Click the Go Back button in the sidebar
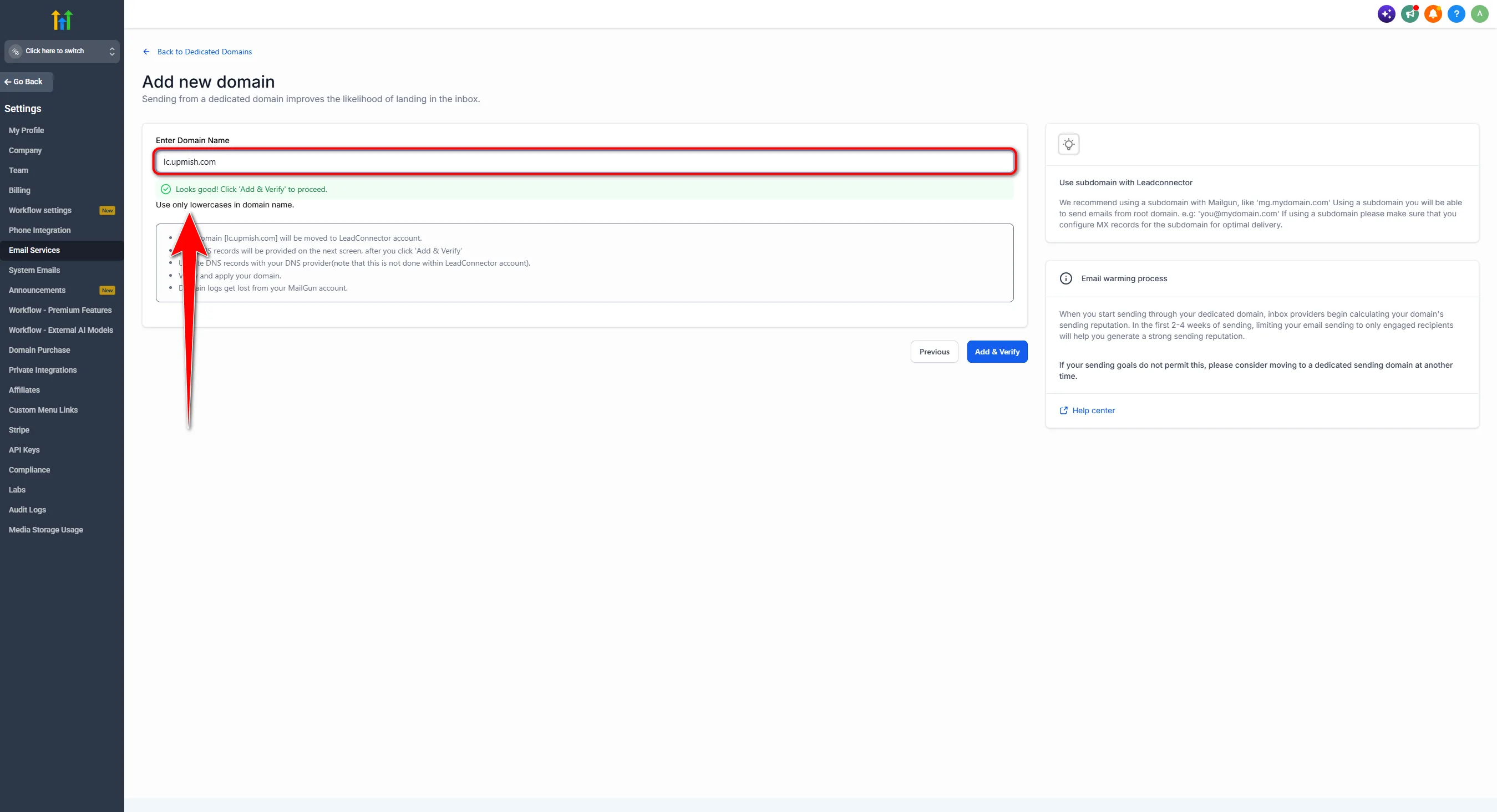The image size is (1497, 812). pyautogui.click(x=26, y=82)
